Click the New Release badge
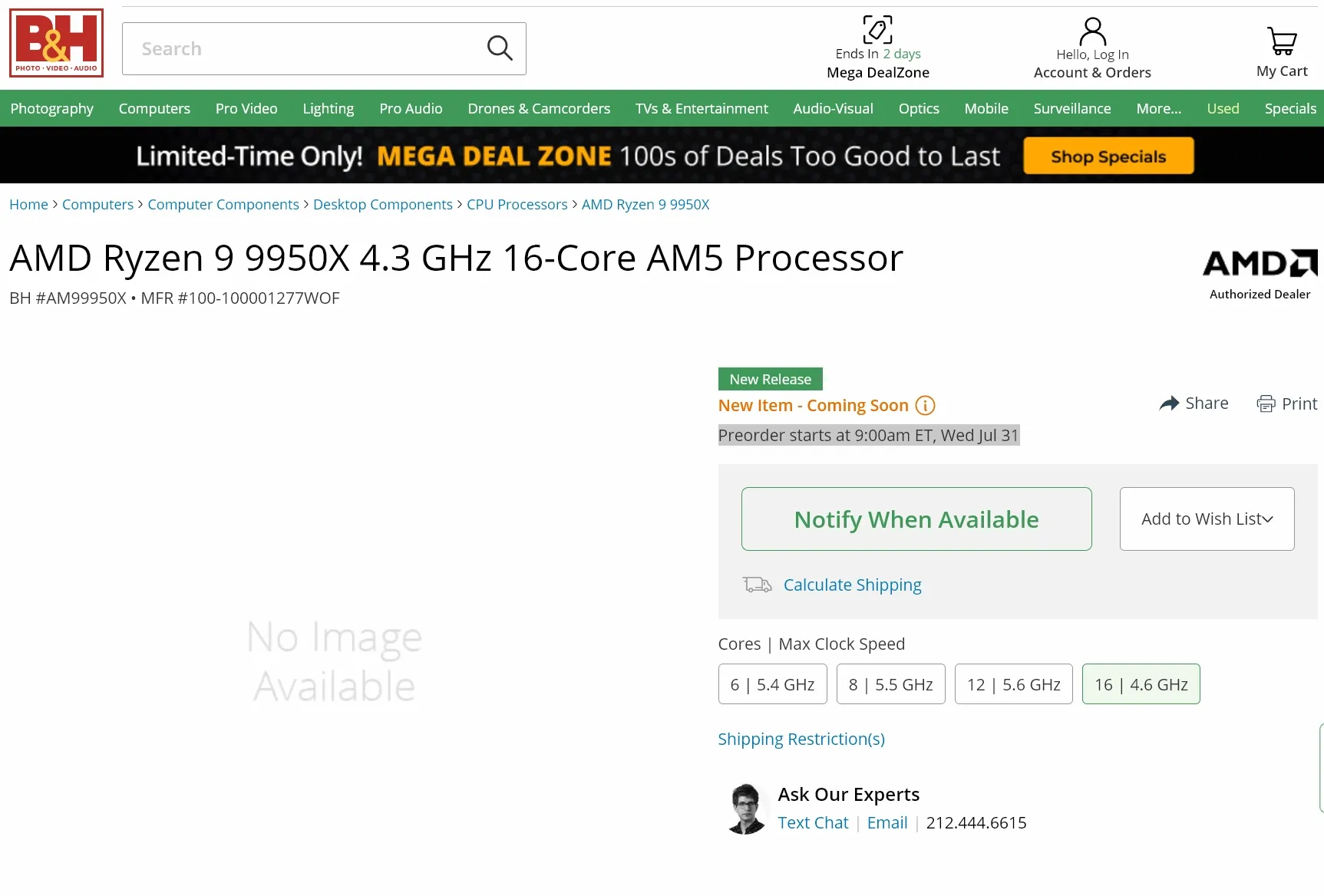The width and height of the screenshot is (1324, 896). pos(770,379)
